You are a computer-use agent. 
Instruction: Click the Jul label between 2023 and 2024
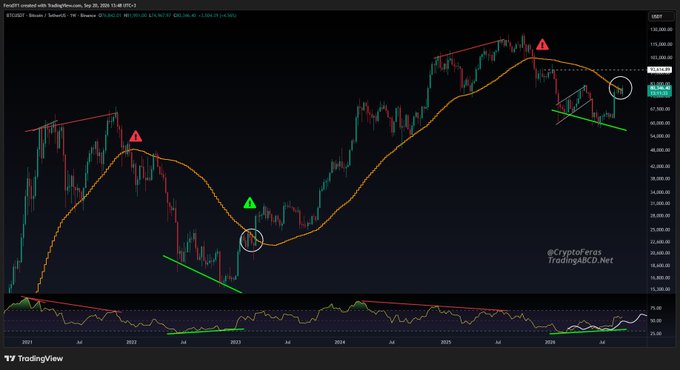pyautogui.click(x=288, y=342)
